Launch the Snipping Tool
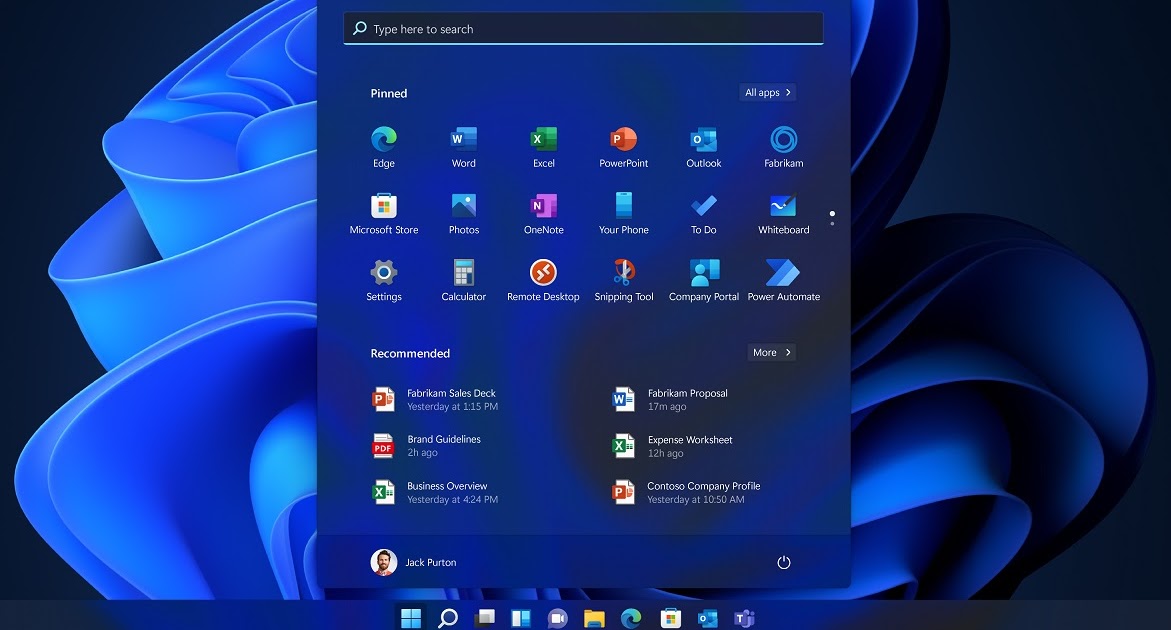Screen dimensions: 1171x630 pos(624,281)
